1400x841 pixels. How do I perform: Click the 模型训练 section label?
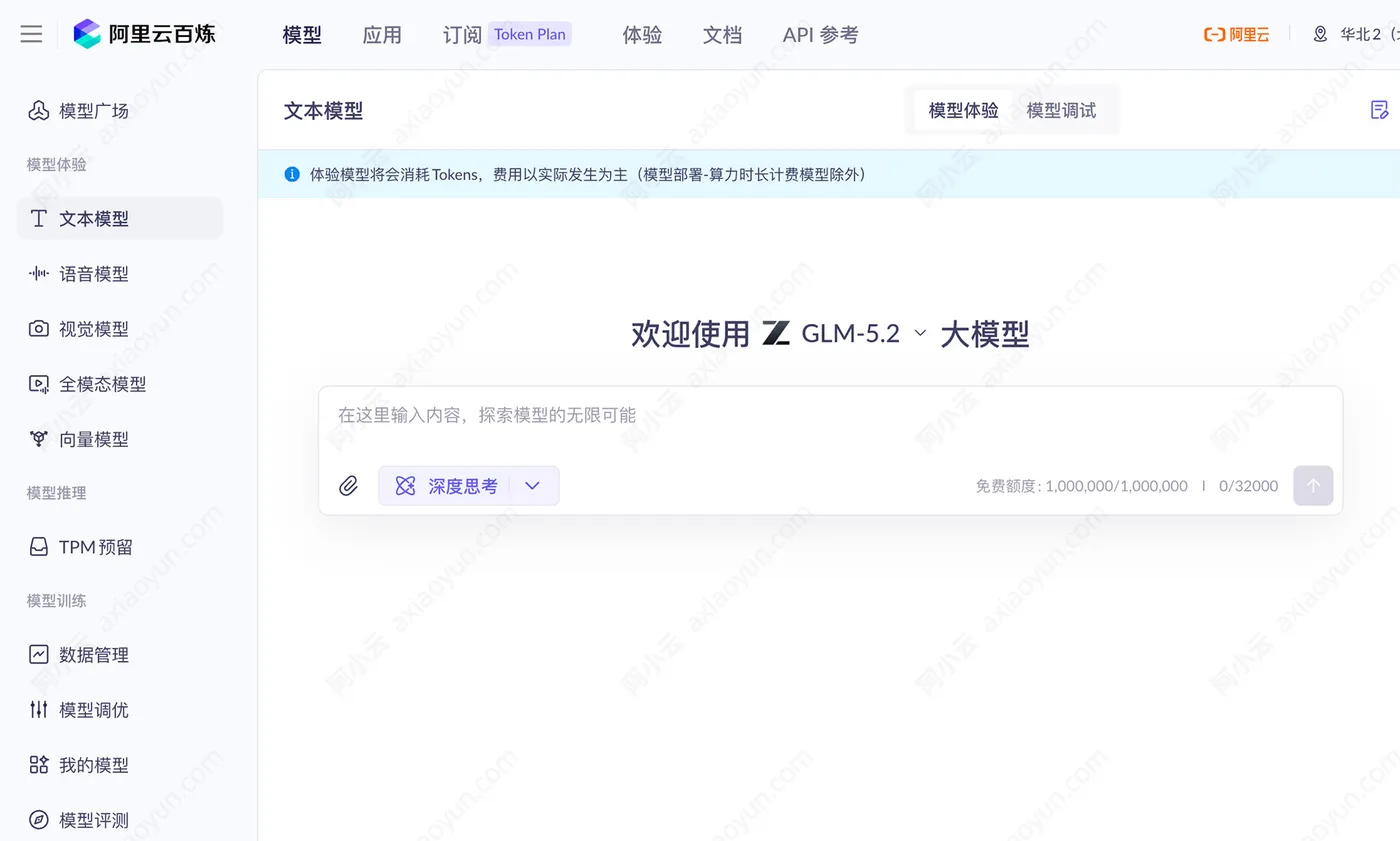56,601
